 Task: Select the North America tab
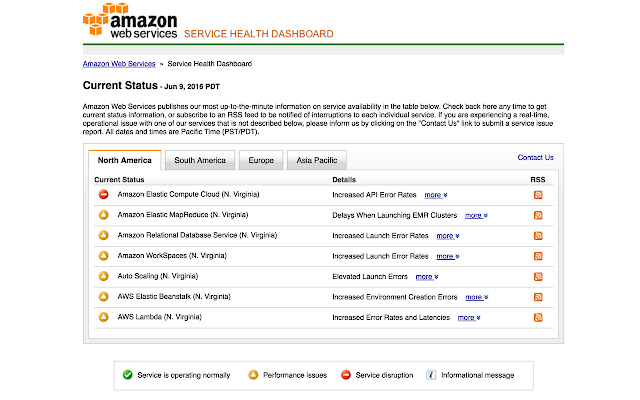tap(124, 160)
